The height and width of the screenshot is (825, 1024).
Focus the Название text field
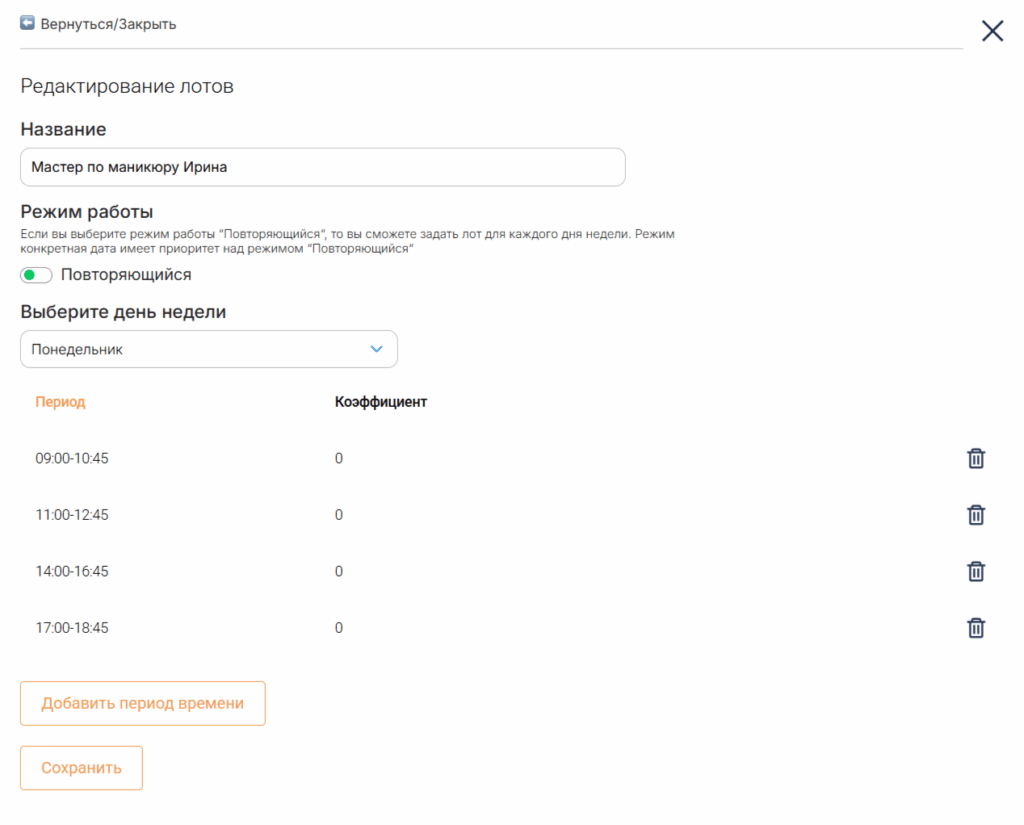pyautogui.click(x=323, y=167)
